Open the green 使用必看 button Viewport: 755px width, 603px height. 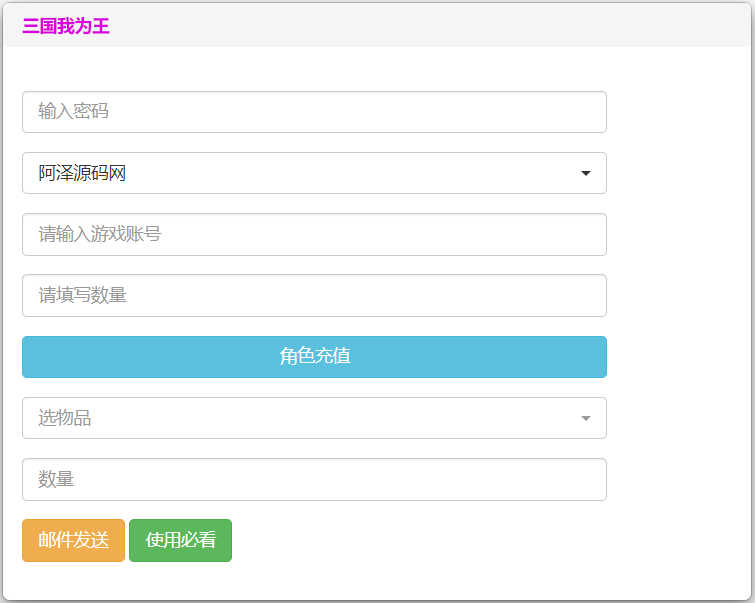[x=180, y=541]
